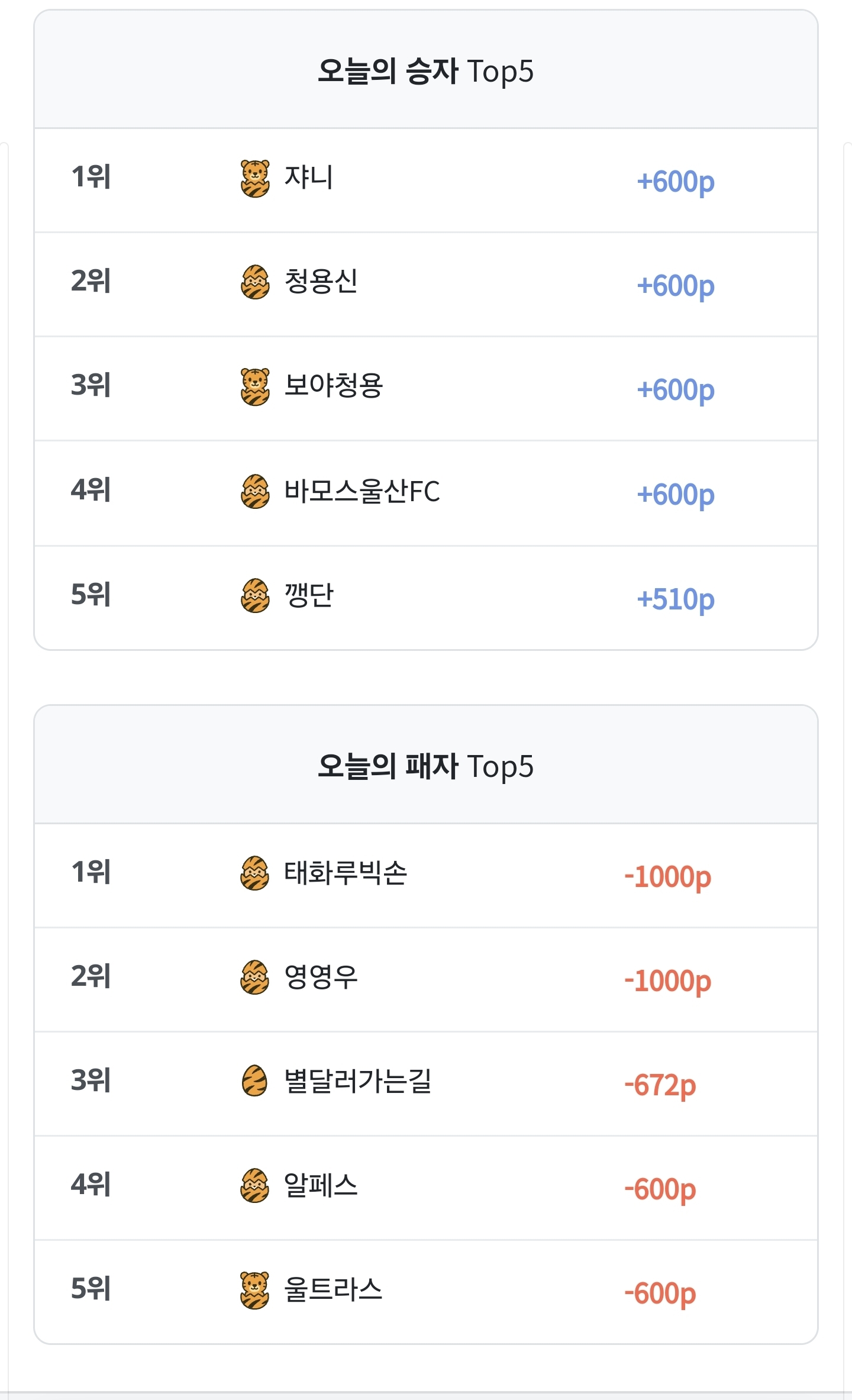Click the striped egg icon beside 별달러가는길

coord(255,1081)
